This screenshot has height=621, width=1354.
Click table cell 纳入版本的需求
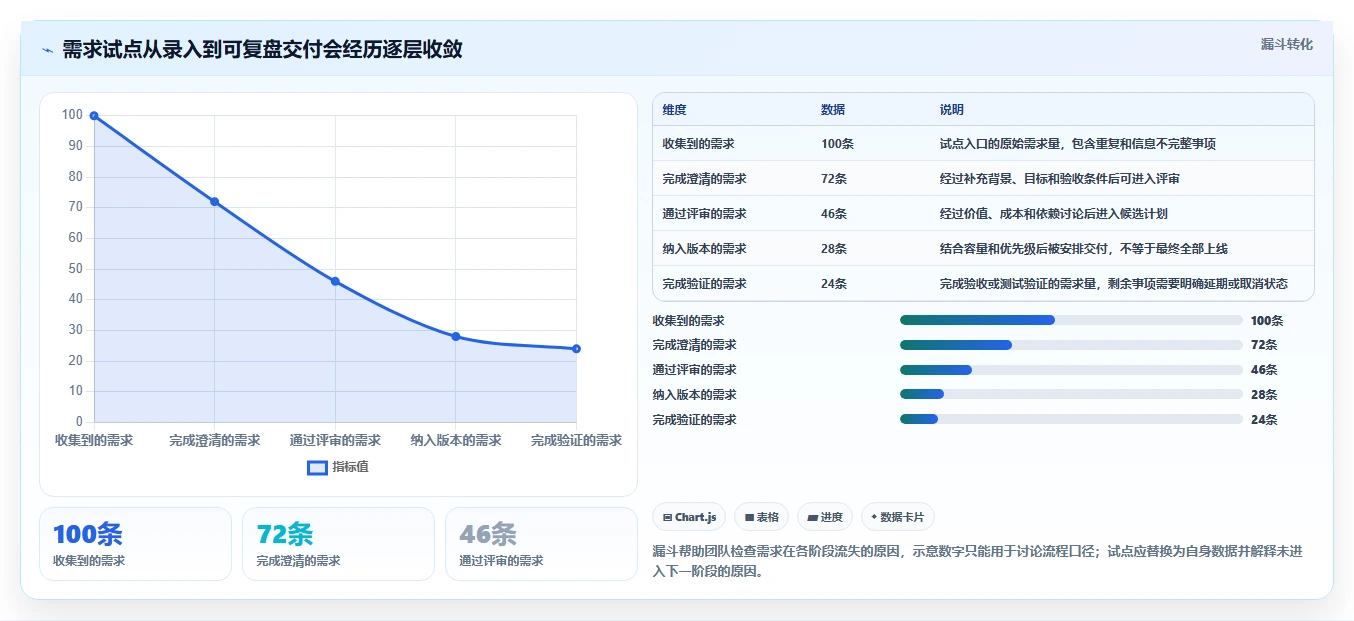click(704, 249)
